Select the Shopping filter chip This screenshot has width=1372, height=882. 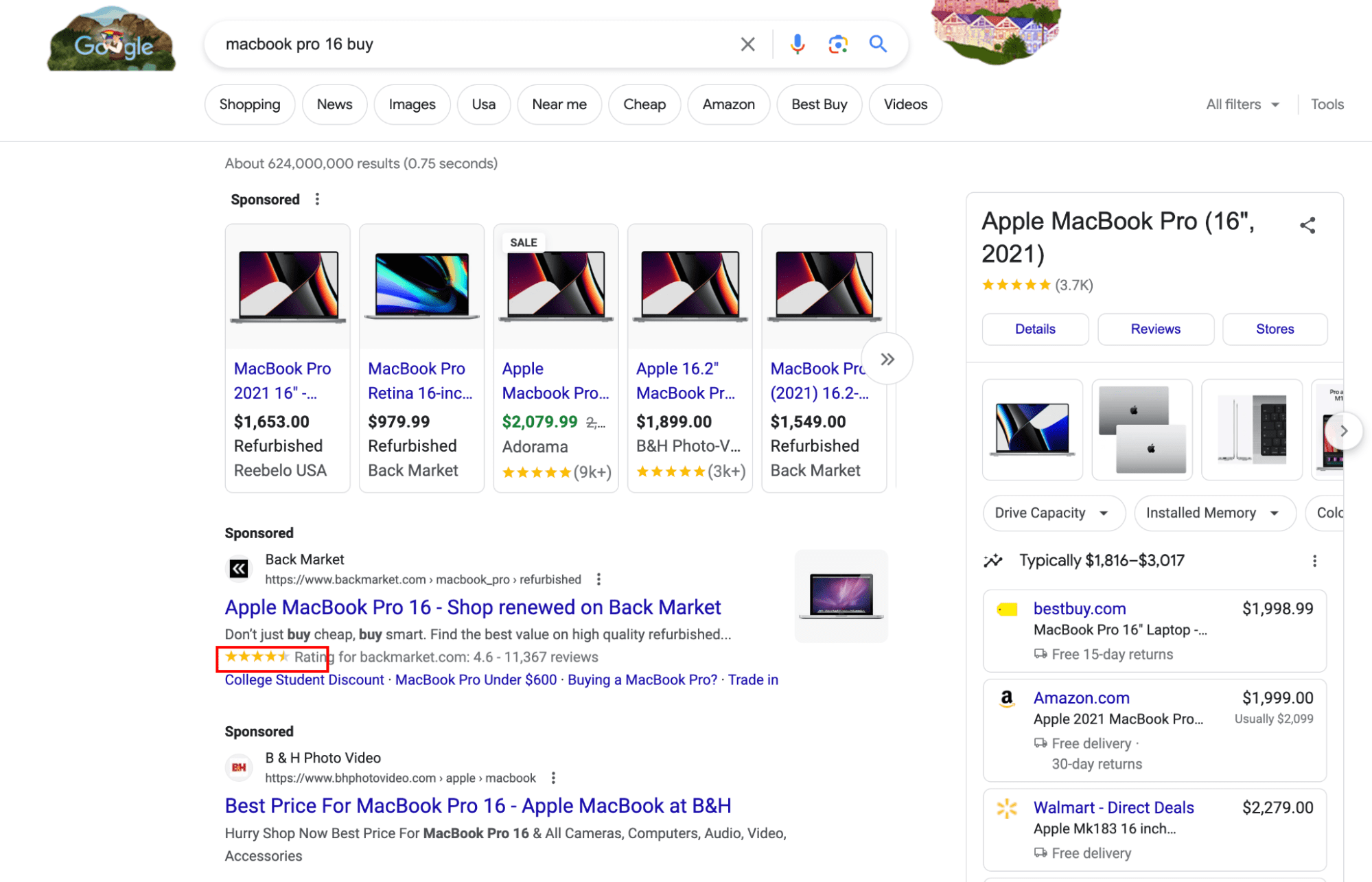pyautogui.click(x=250, y=104)
